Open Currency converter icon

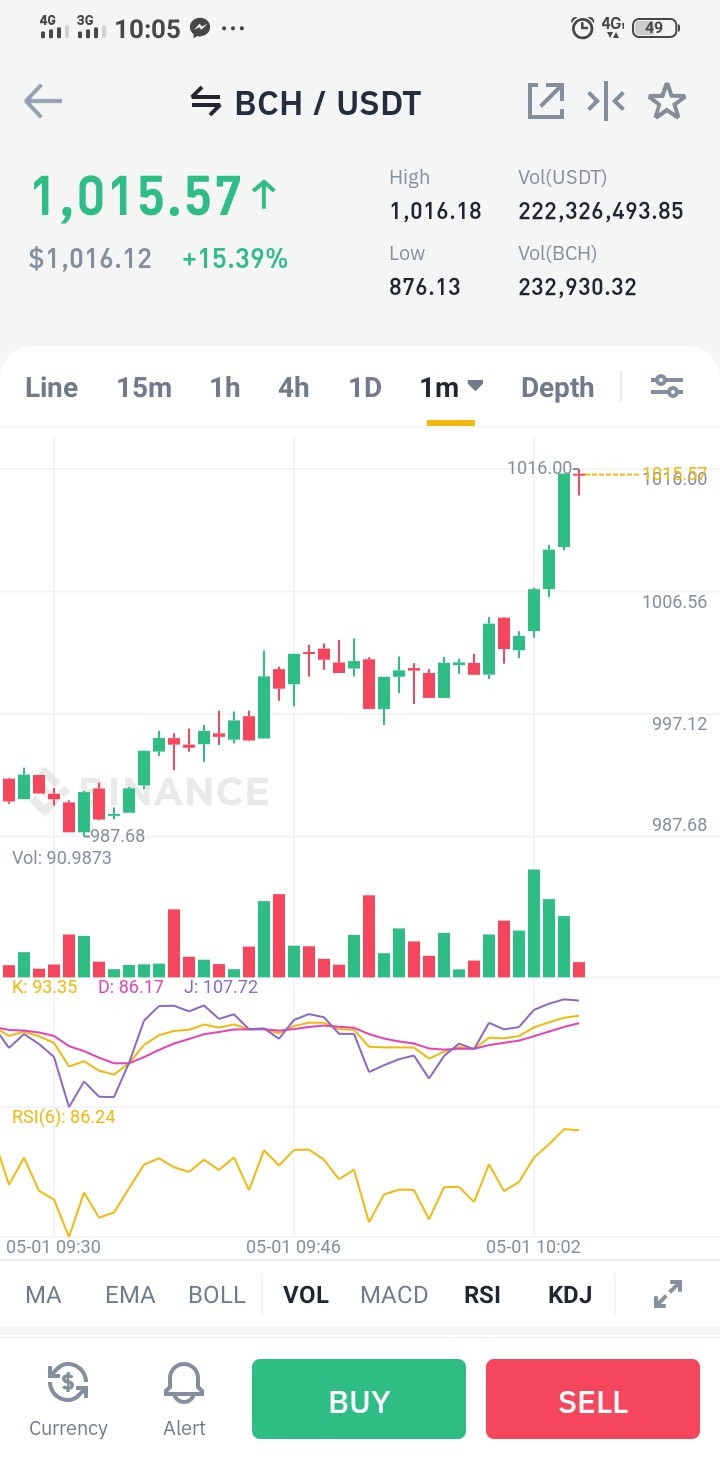[x=68, y=1399]
